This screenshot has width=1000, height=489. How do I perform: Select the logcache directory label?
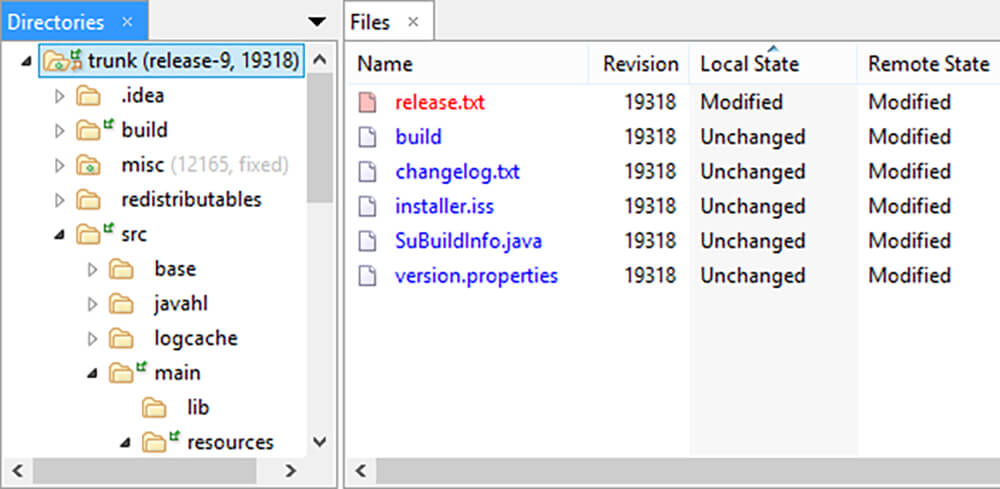(196, 339)
